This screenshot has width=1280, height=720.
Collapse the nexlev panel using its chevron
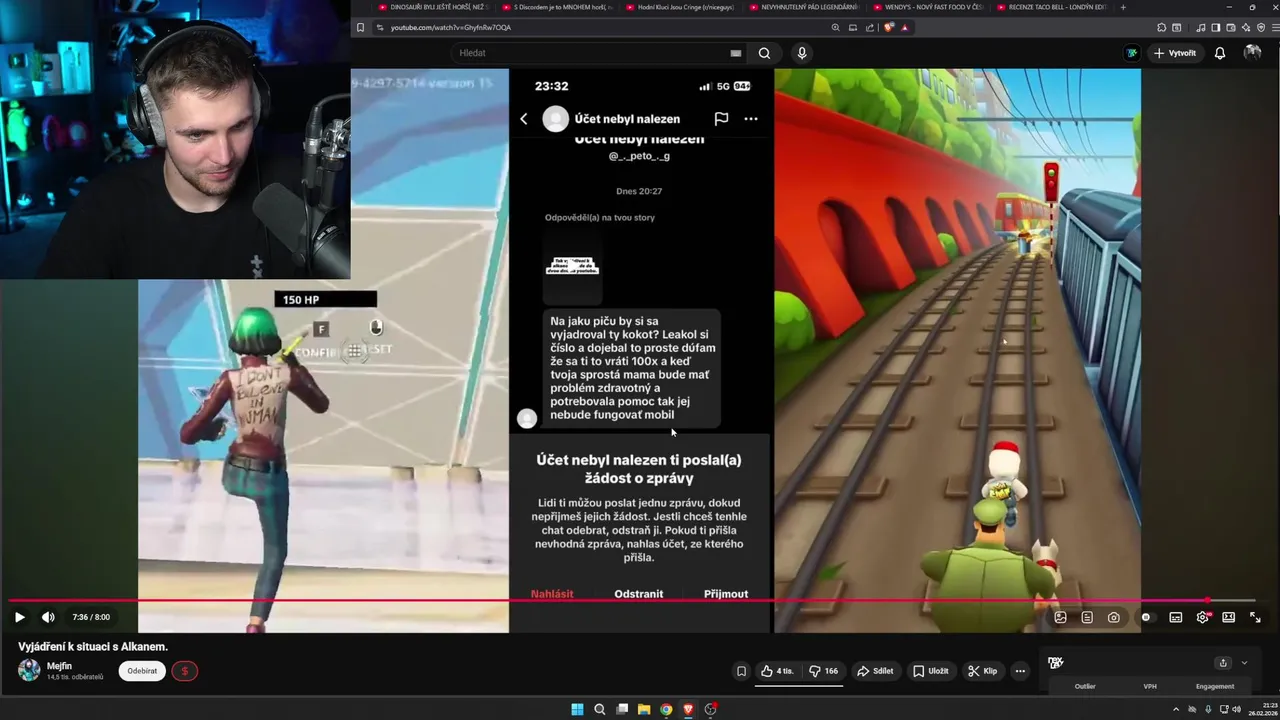coord(1244,663)
